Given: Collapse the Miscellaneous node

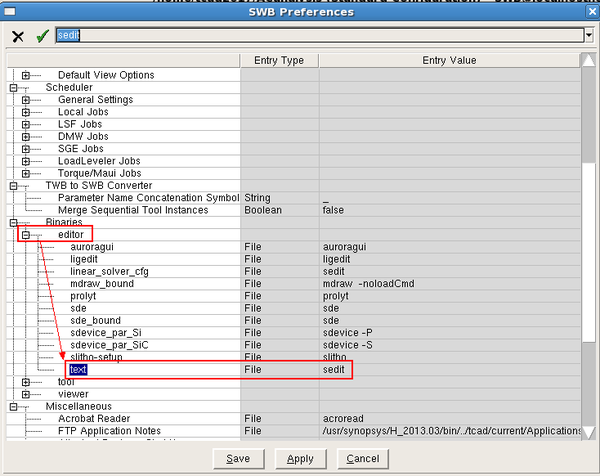Looking at the screenshot, I should pos(13,406).
